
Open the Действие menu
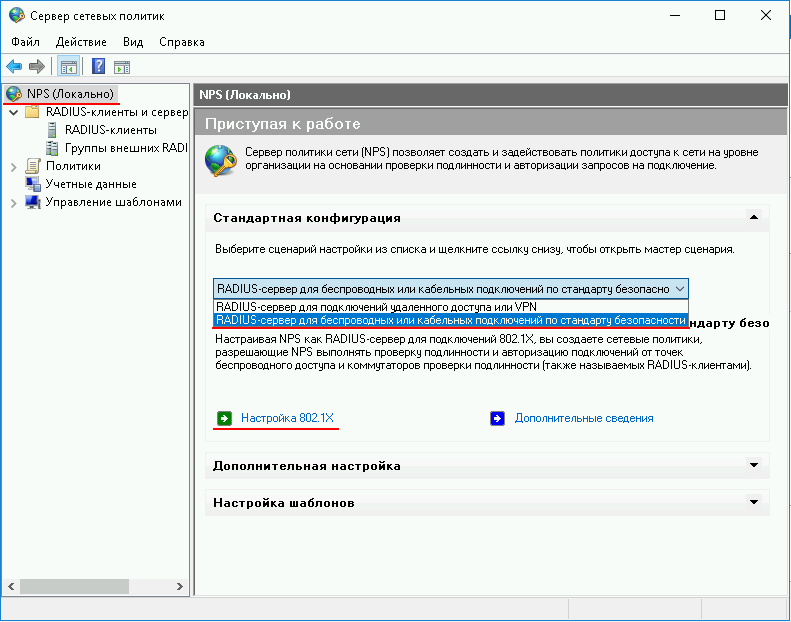(x=81, y=42)
